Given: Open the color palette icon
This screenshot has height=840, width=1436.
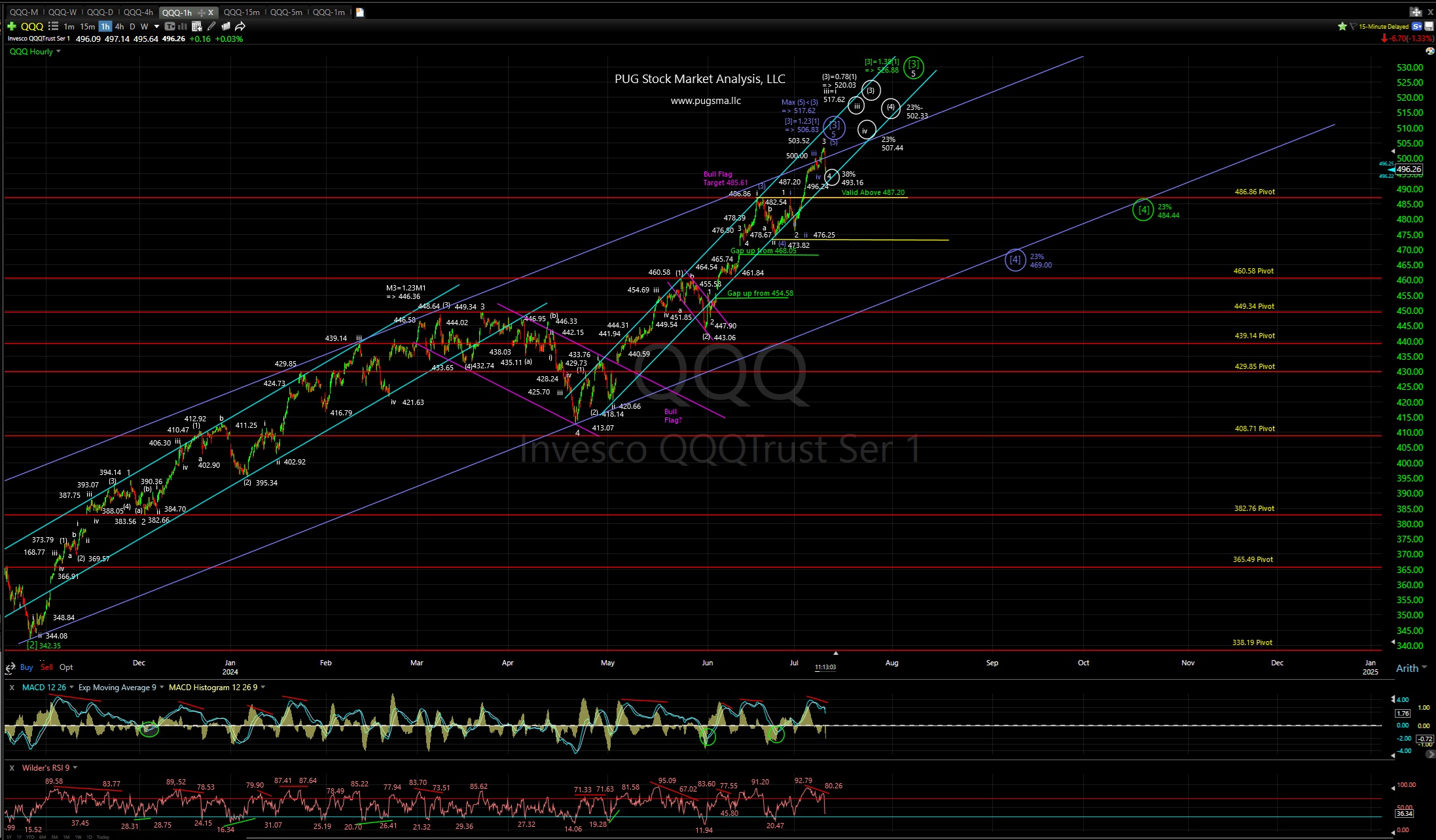Looking at the screenshot, I should pos(1429,51).
